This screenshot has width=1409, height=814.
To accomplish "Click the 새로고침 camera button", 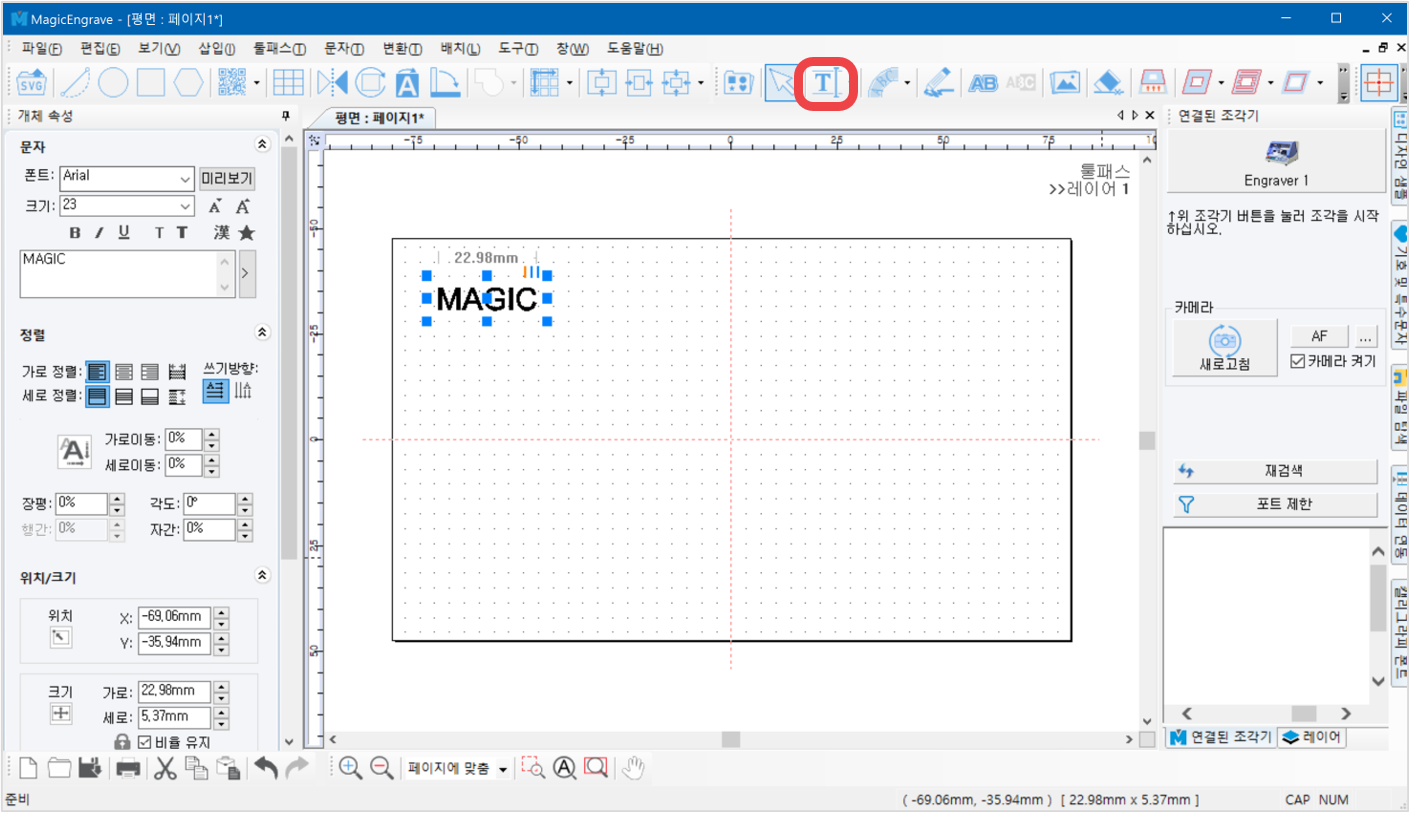I will pos(1226,349).
